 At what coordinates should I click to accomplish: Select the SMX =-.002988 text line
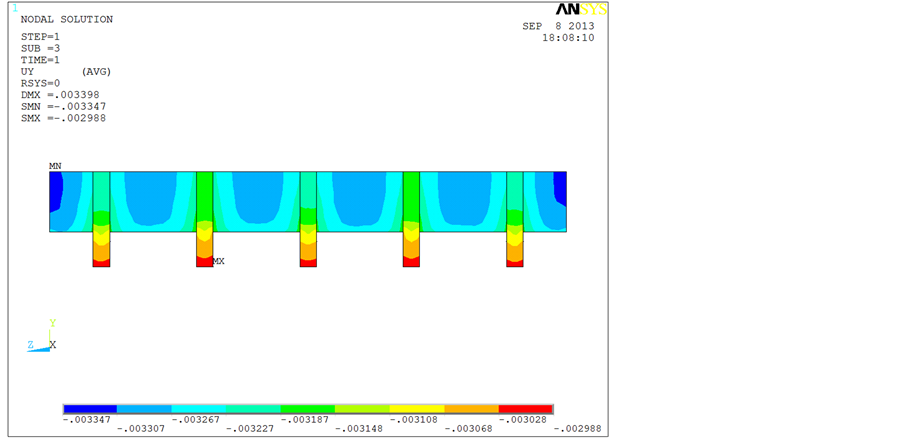click(63, 118)
